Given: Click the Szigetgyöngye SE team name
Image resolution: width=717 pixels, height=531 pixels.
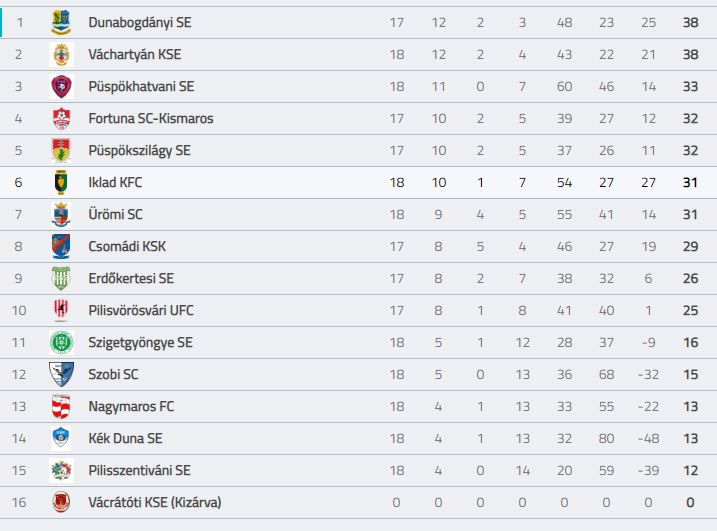Looking at the screenshot, I should 140,343.
